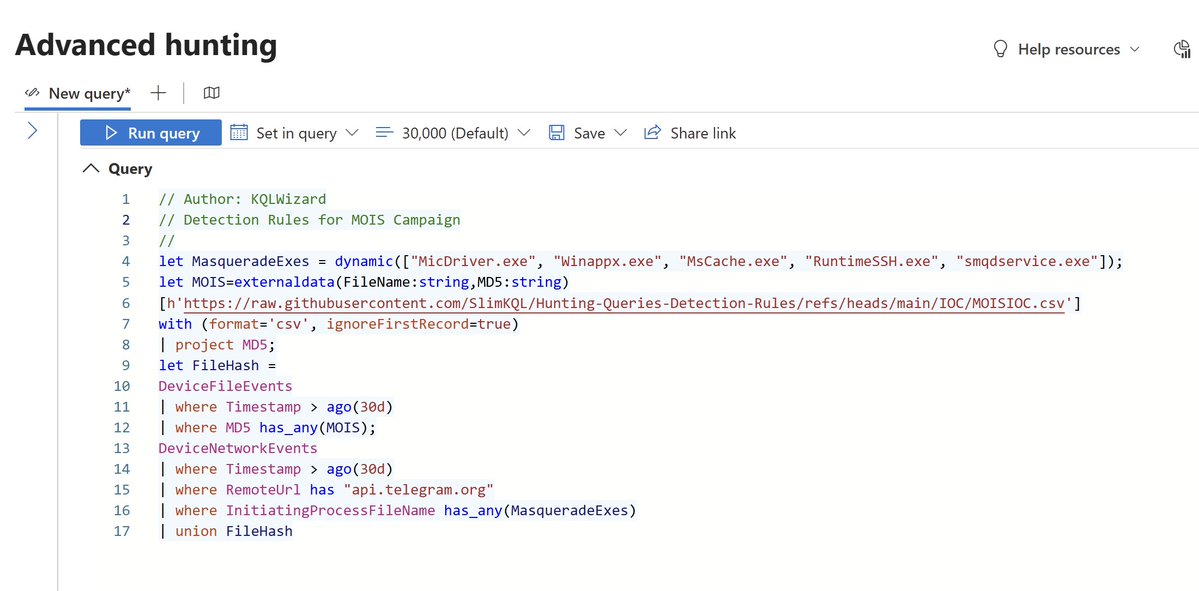Open the schema reference map icon
The image size is (1199, 591).
(212, 93)
